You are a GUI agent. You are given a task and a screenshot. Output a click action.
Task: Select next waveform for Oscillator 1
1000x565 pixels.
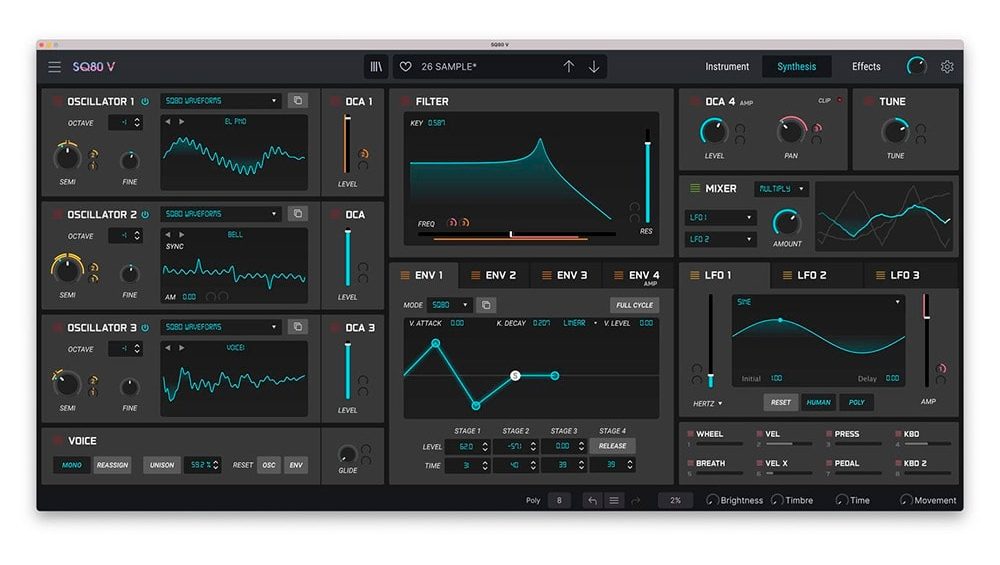pyautogui.click(x=182, y=121)
